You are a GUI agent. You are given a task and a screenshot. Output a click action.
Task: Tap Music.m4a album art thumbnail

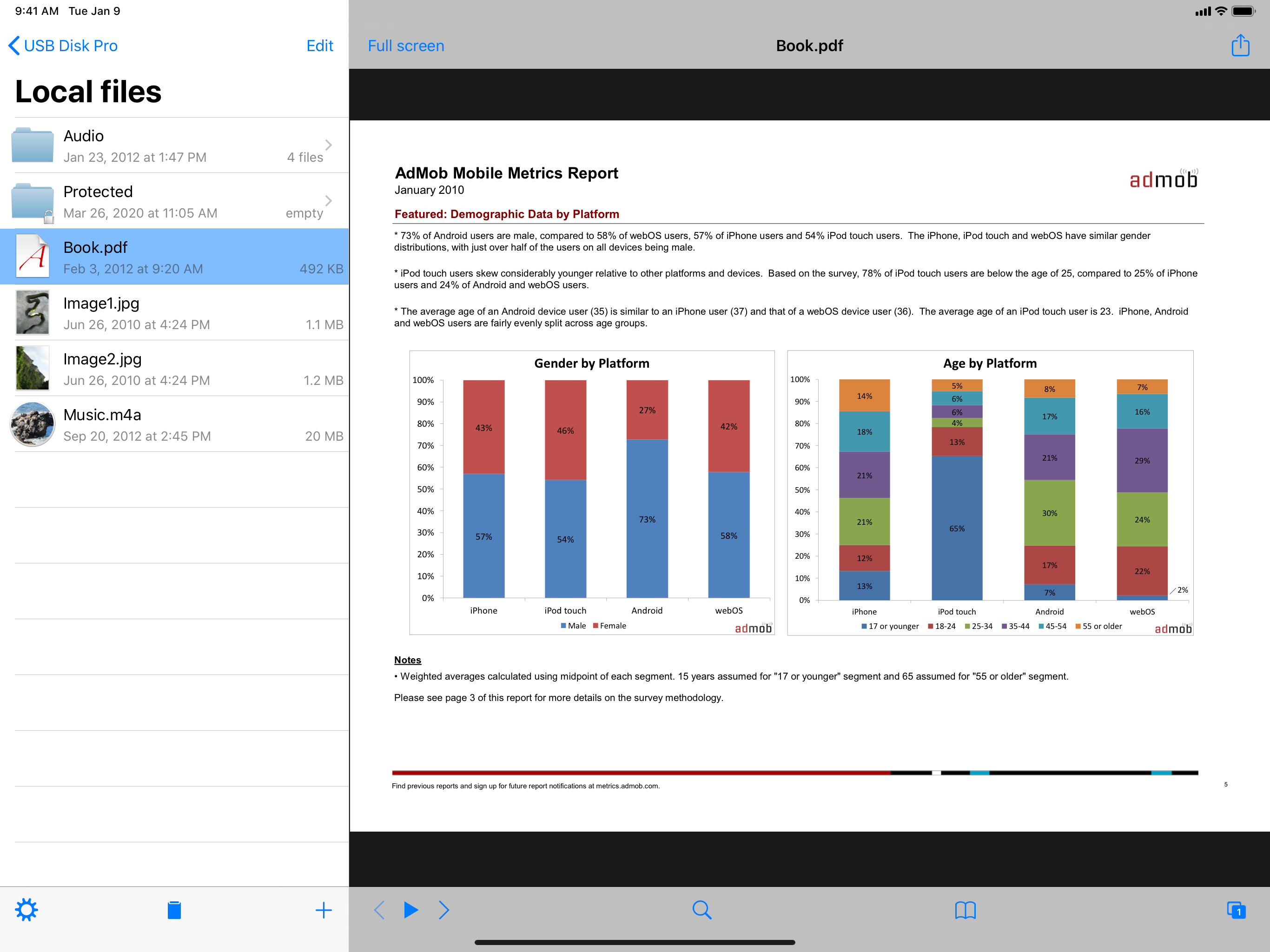[x=32, y=424]
